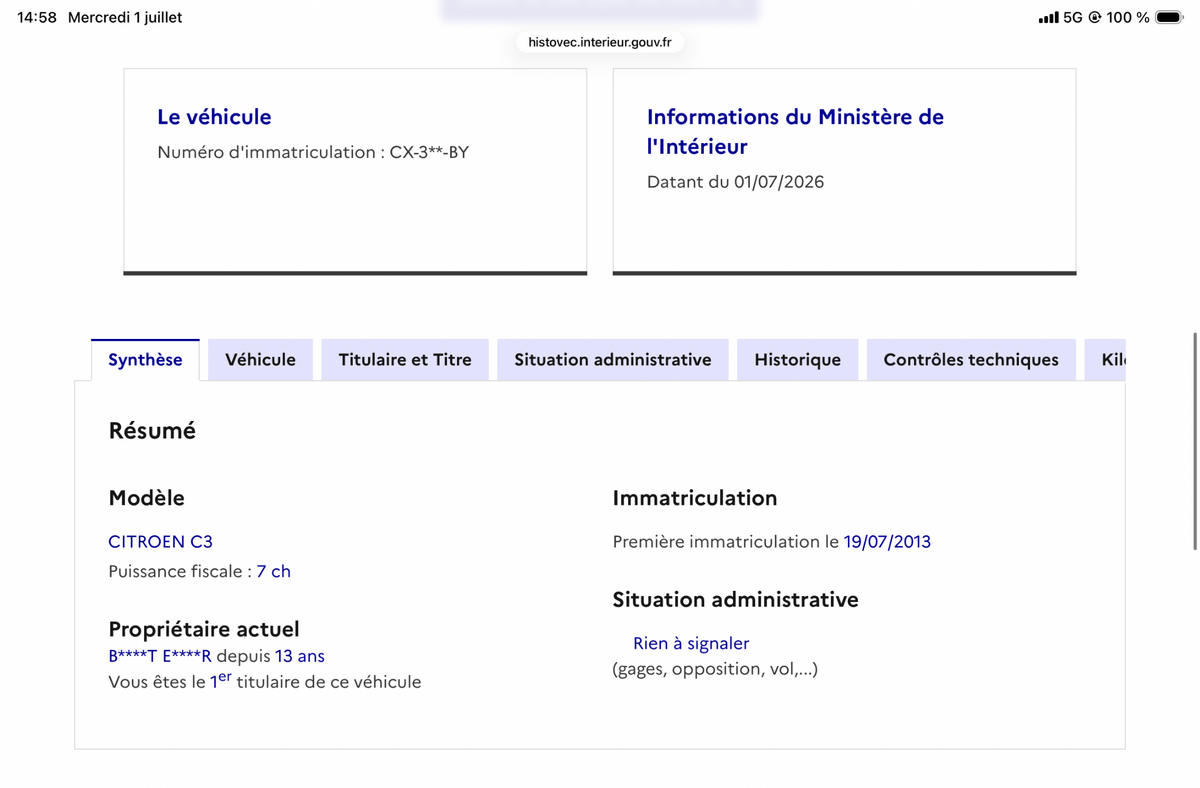Click the Propriétaire actuel heading
Image resolution: width=1200 pixels, height=788 pixels.
click(x=204, y=629)
